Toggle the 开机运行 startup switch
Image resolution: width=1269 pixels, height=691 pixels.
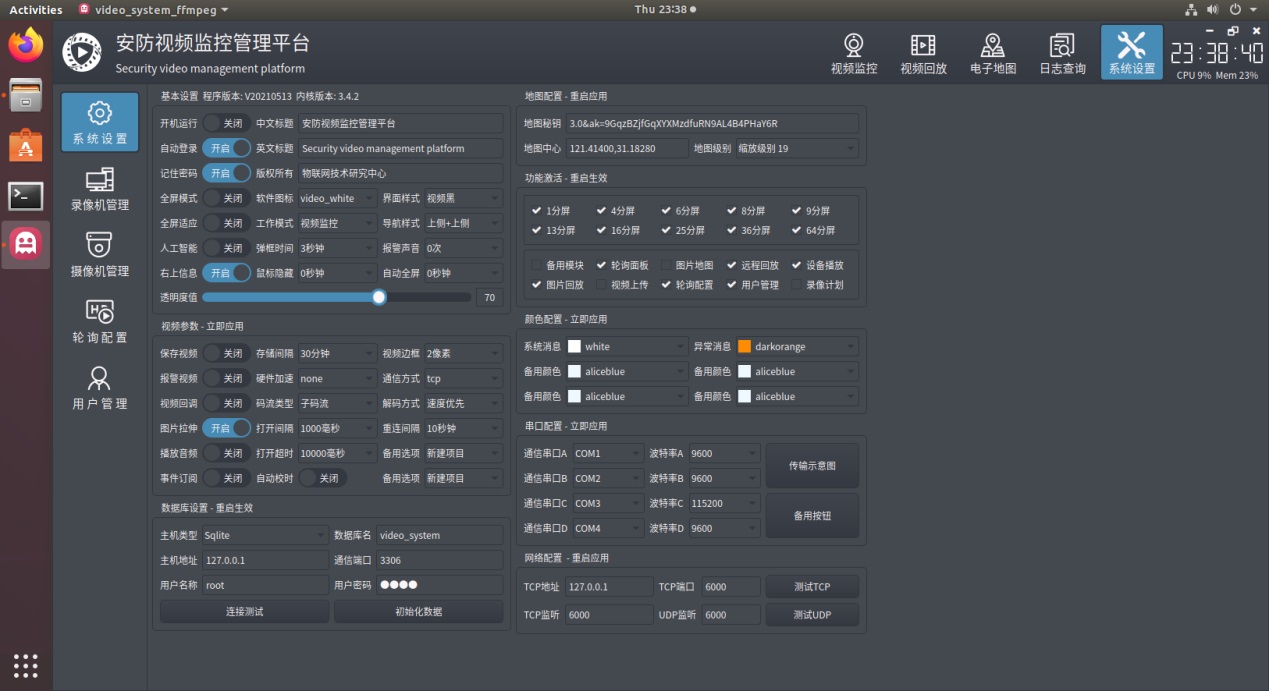coord(226,123)
